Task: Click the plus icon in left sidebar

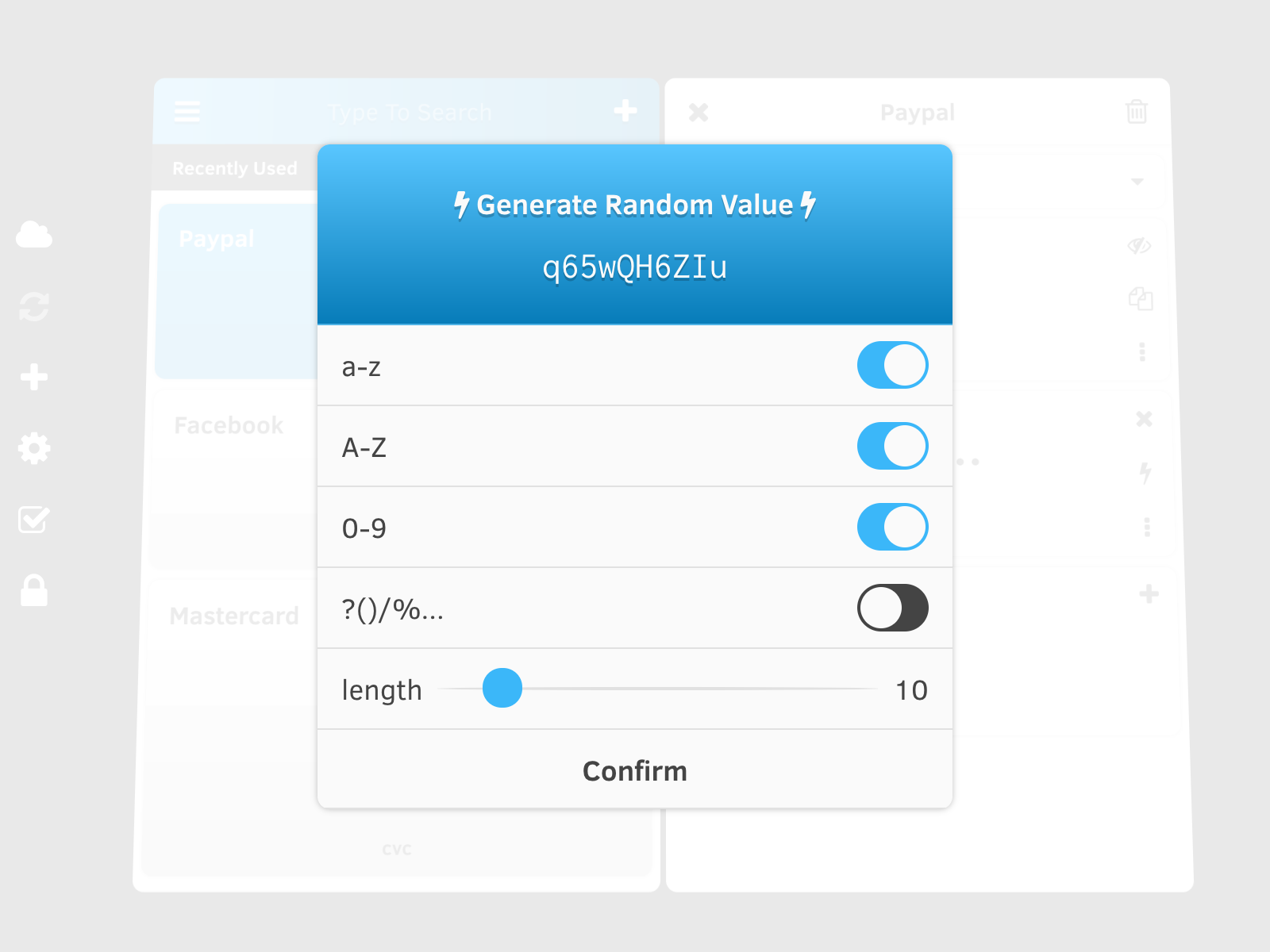Action: tap(34, 377)
